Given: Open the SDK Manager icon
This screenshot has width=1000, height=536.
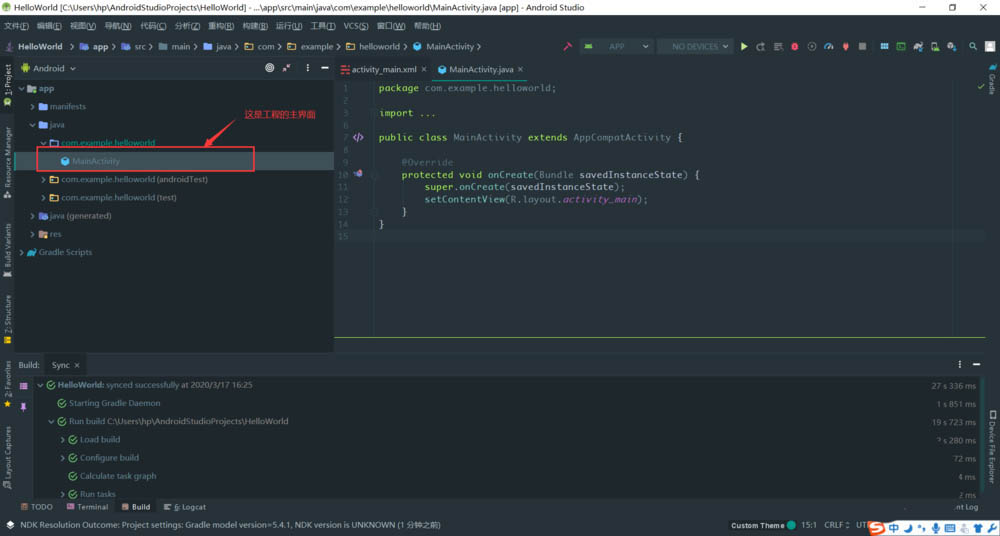Looking at the screenshot, I should click(952, 47).
